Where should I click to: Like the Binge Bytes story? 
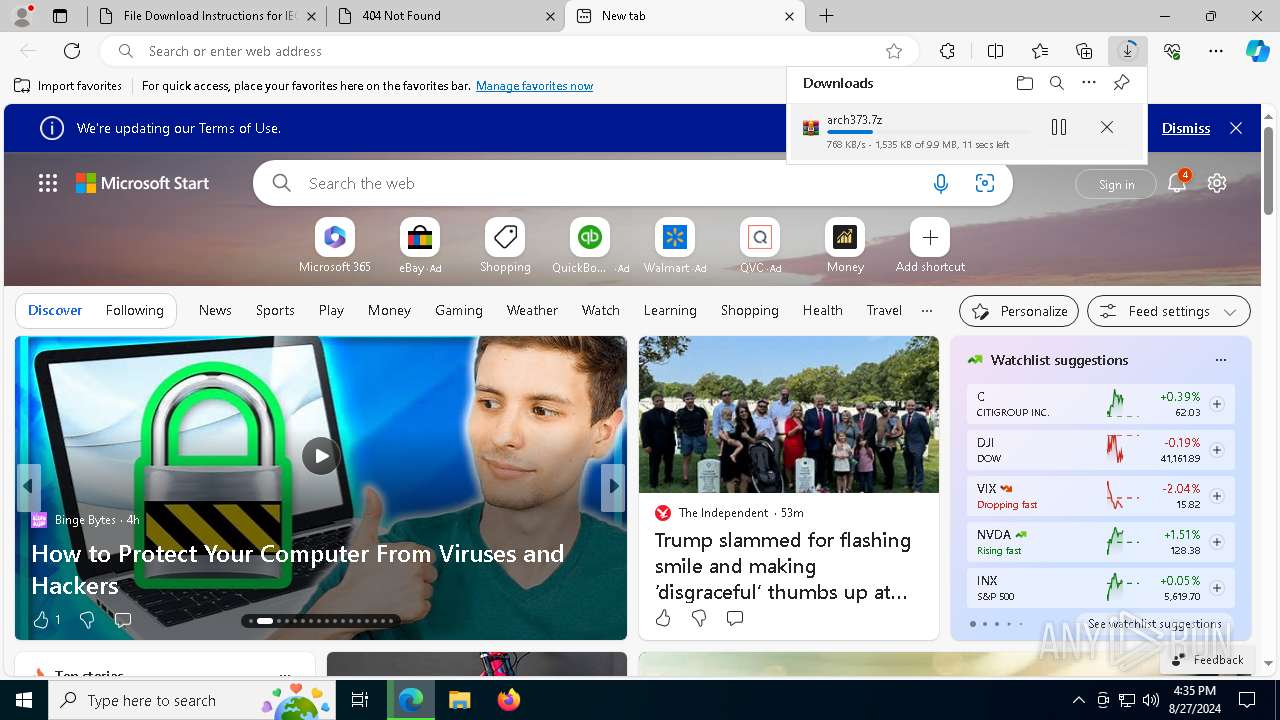(x=41, y=620)
